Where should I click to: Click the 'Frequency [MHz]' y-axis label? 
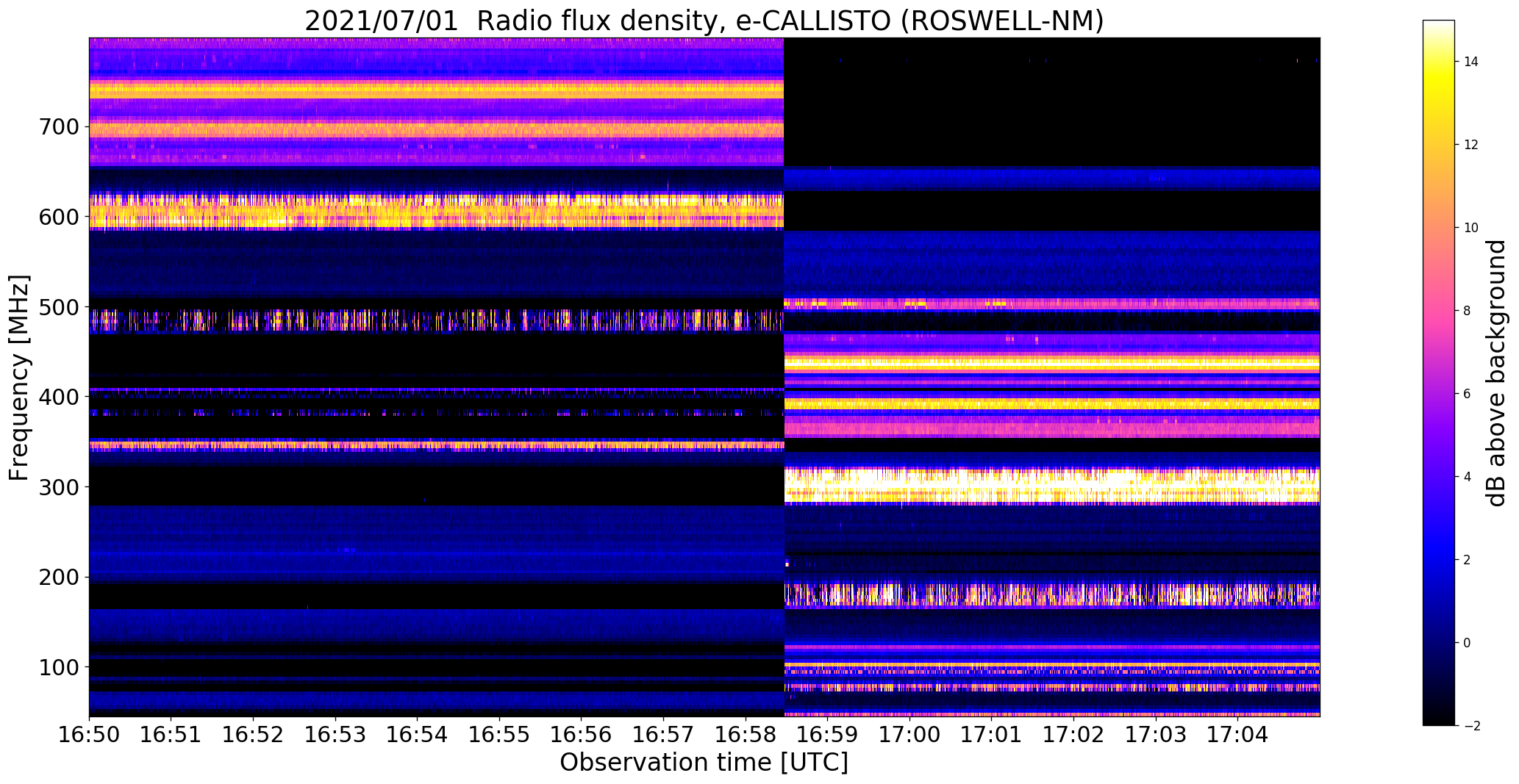(20, 378)
